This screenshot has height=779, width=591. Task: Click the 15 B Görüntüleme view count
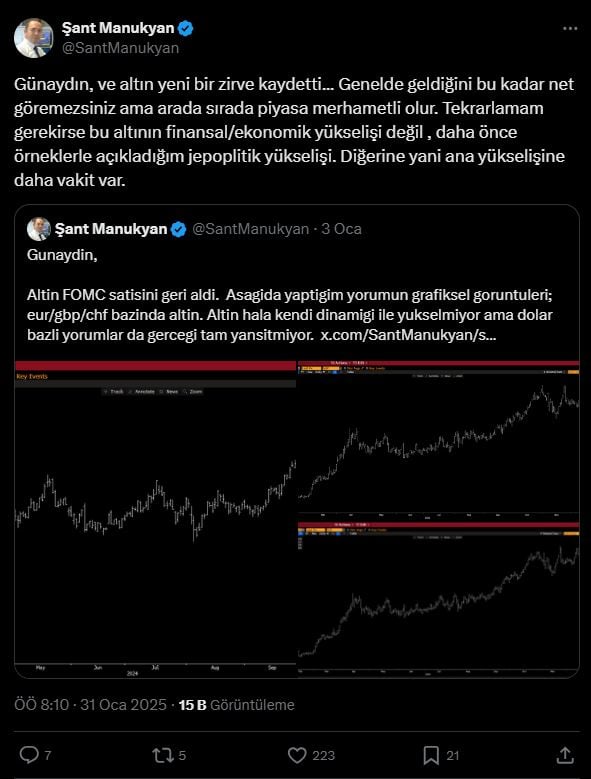point(236,705)
